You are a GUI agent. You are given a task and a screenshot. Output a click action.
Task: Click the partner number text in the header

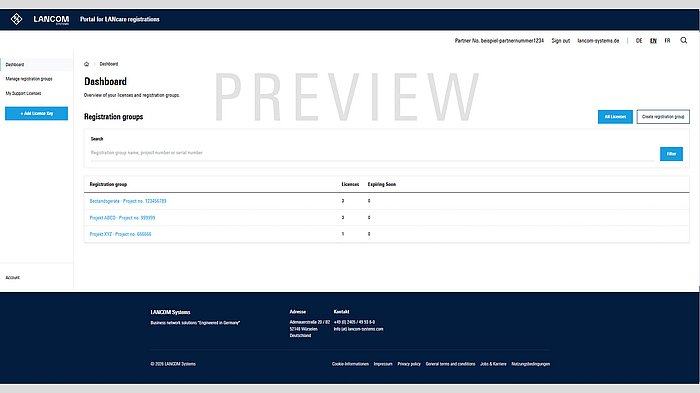tap(499, 41)
